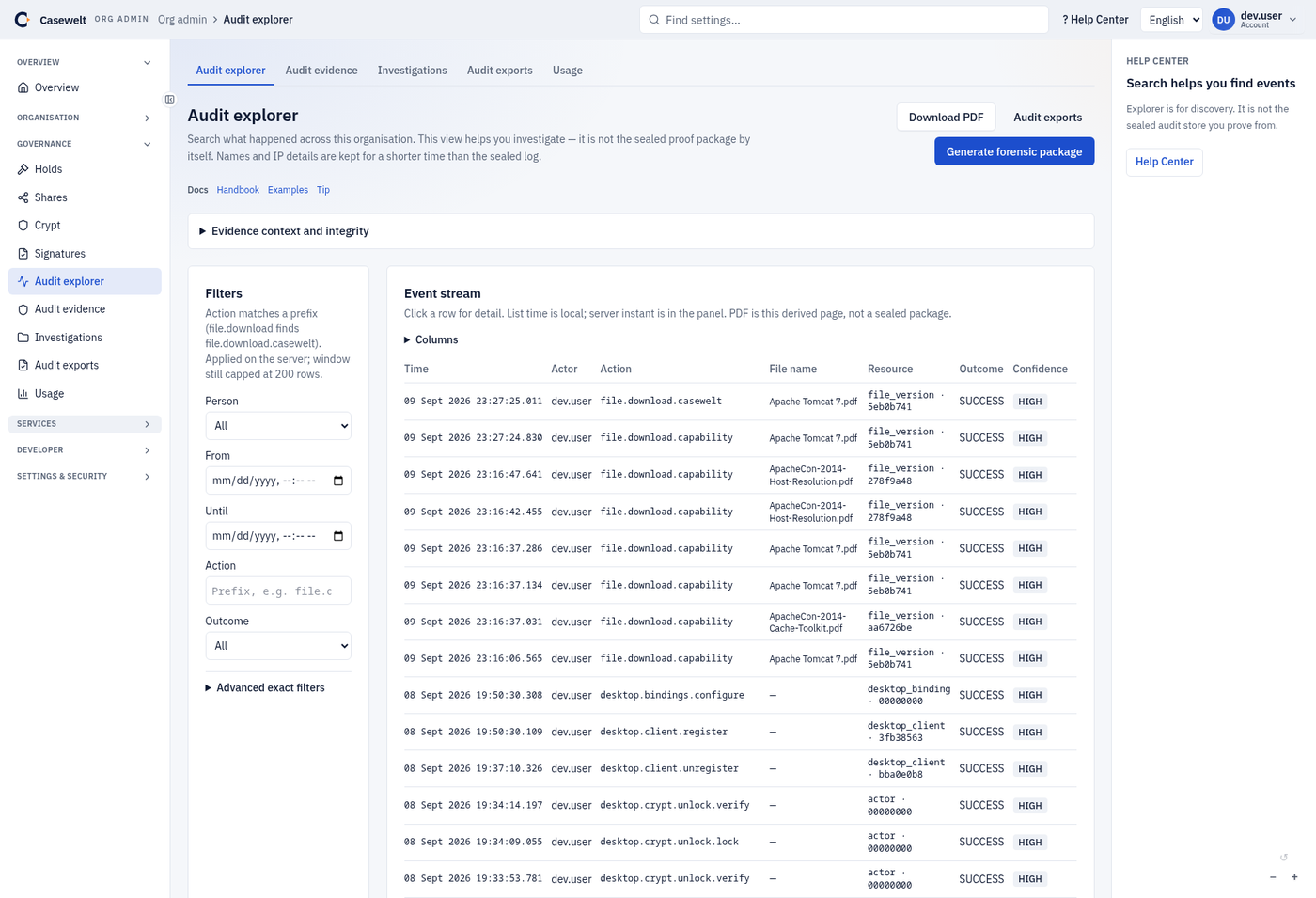Click the plus zoom icon at bottom right
The height and width of the screenshot is (898, 1316).
point(1294,876)
